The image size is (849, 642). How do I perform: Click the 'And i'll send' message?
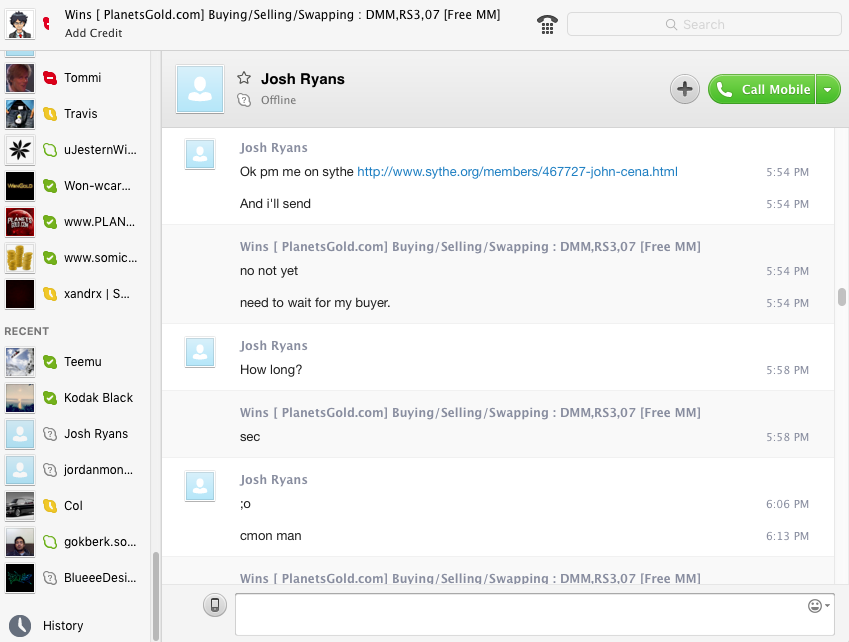pyautogui.click(x=275, y=204)
